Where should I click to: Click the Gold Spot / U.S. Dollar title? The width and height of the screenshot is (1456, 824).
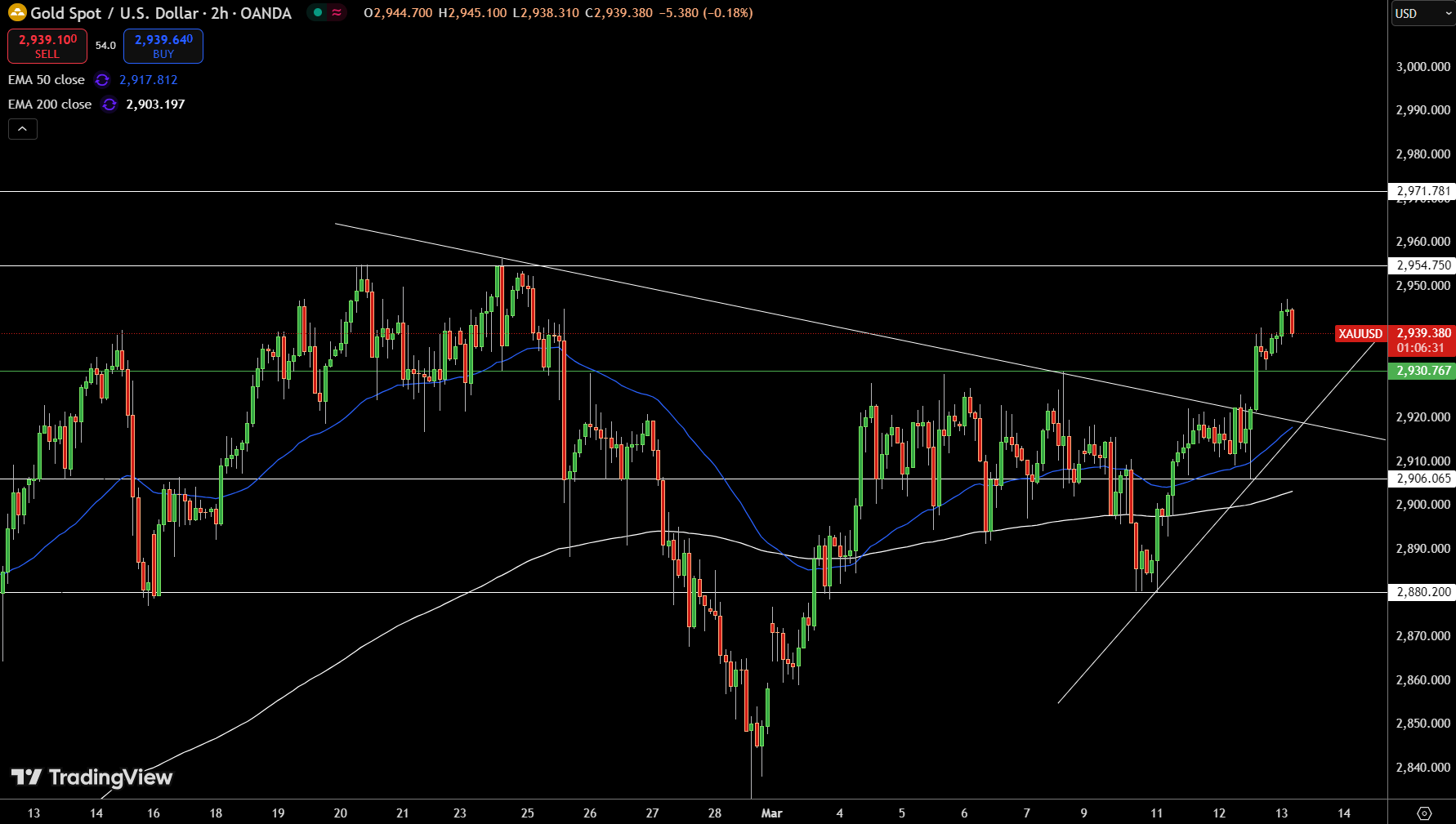[114, 13]
